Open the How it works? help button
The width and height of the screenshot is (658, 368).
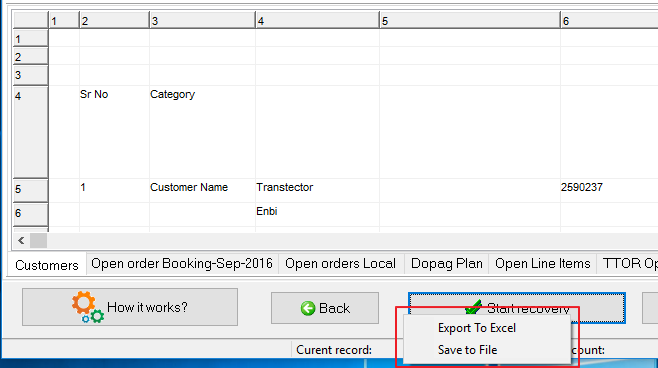(130, 307)
